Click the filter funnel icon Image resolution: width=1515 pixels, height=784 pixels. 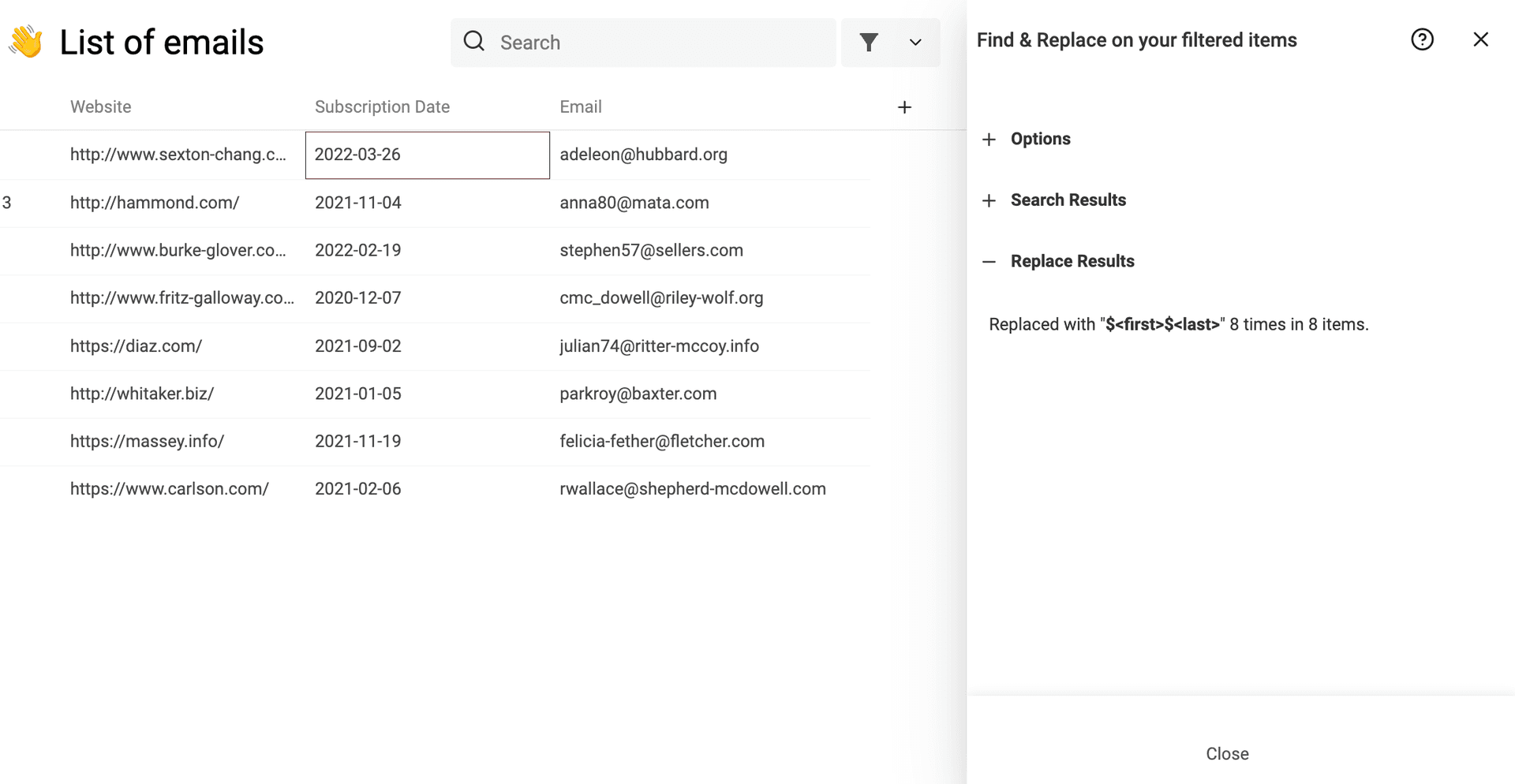coord(869,43)
